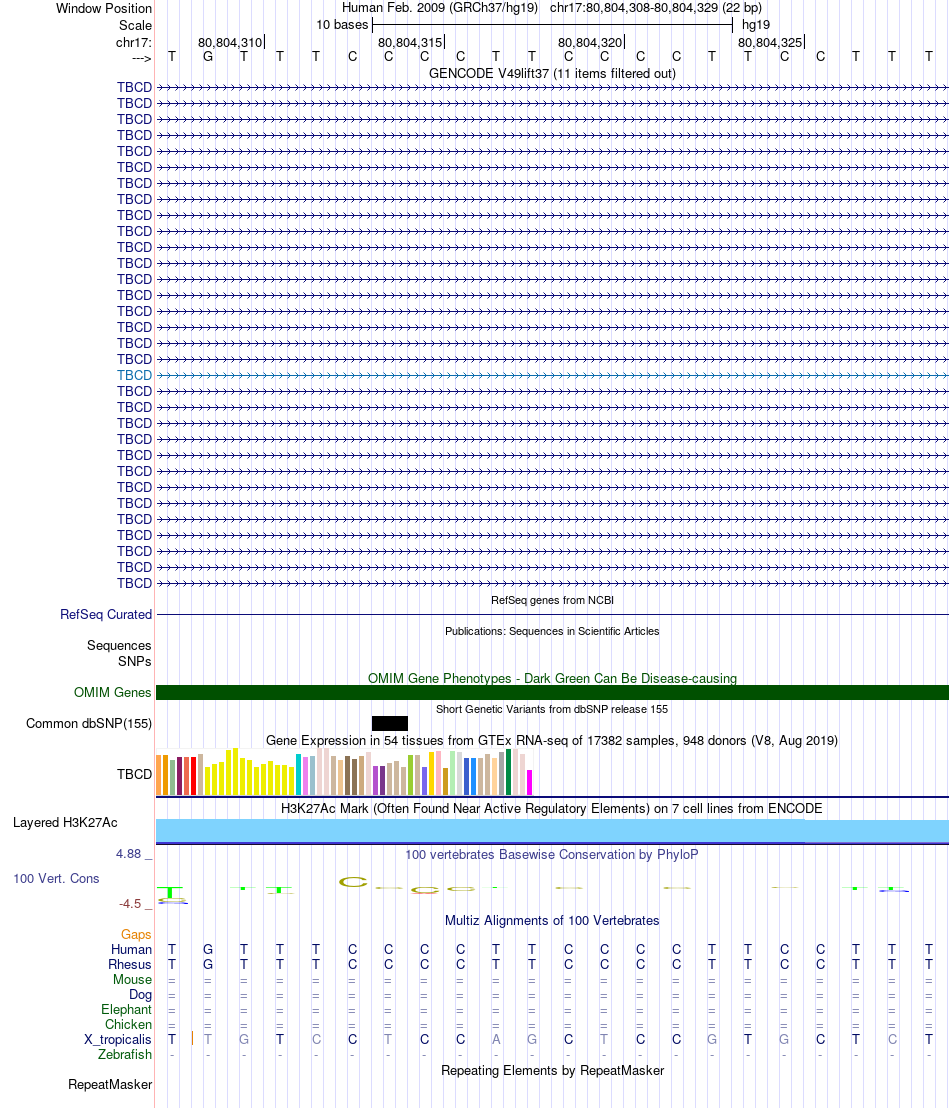Open the RefSeq Curated track label
Viewport: 950px width, 1108px height.
(106, 615)
